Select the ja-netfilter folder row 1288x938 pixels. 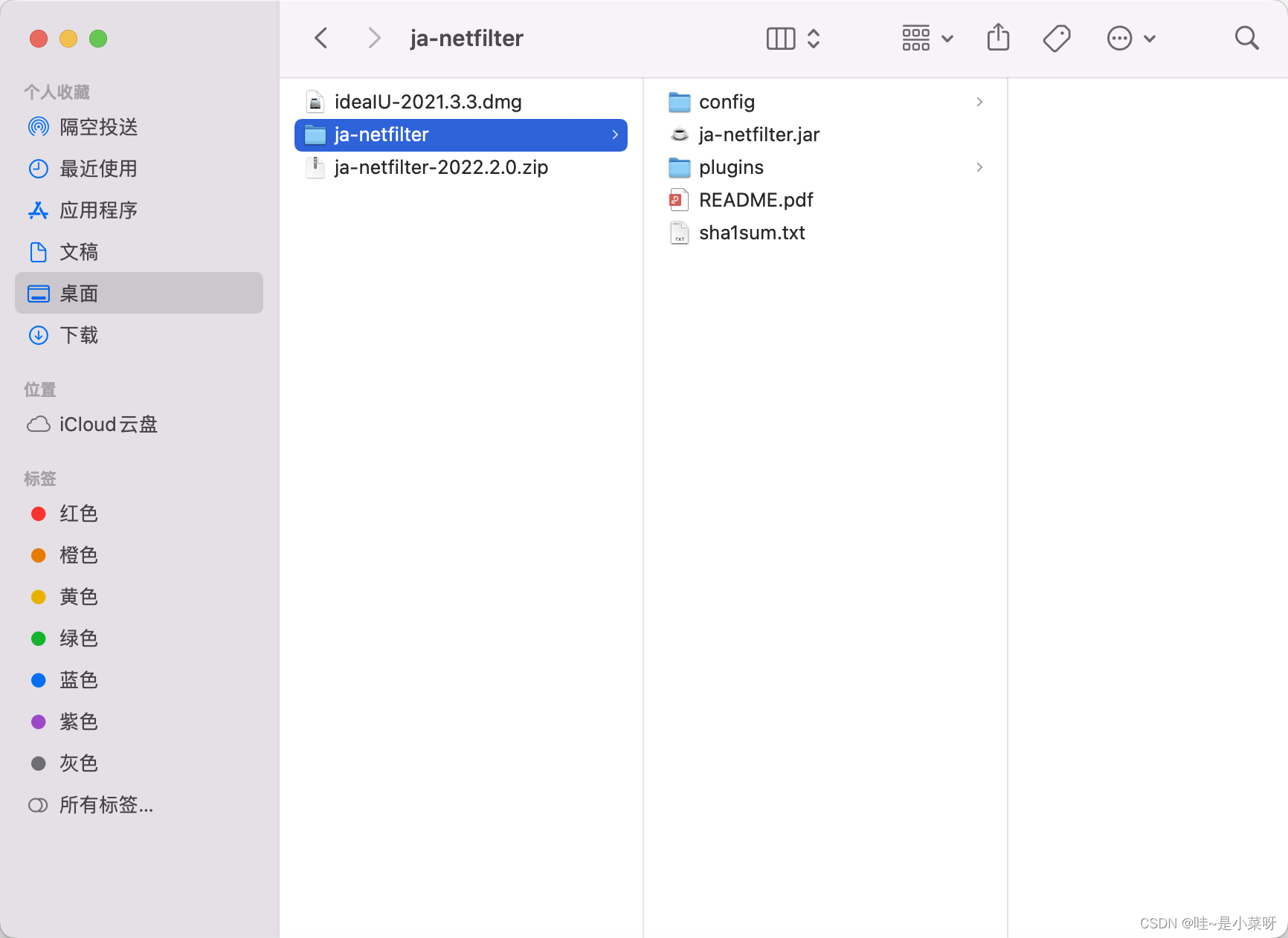pos(461,135)
